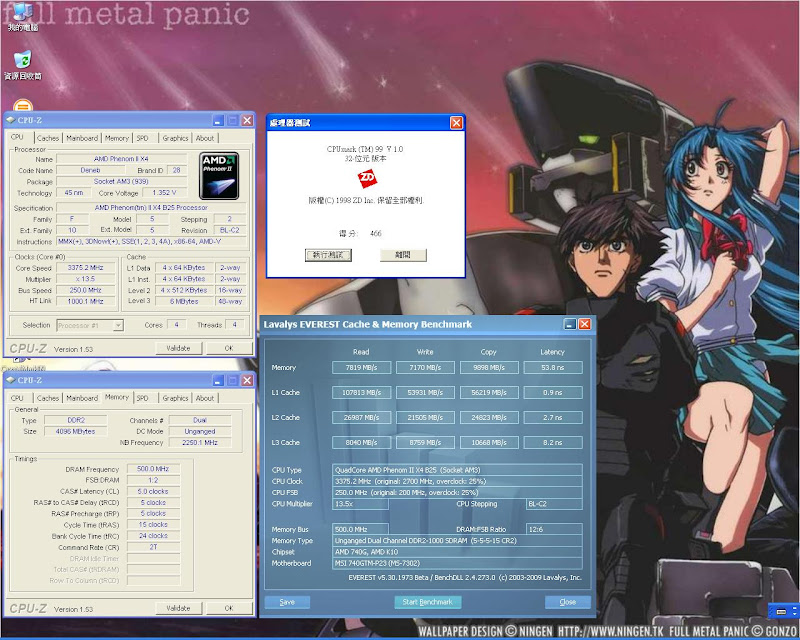Image resolution: width=800 pixels, height=640 pixels.
Task: Click Start Benchmark in EVEREST
Action: coord(428,602)
